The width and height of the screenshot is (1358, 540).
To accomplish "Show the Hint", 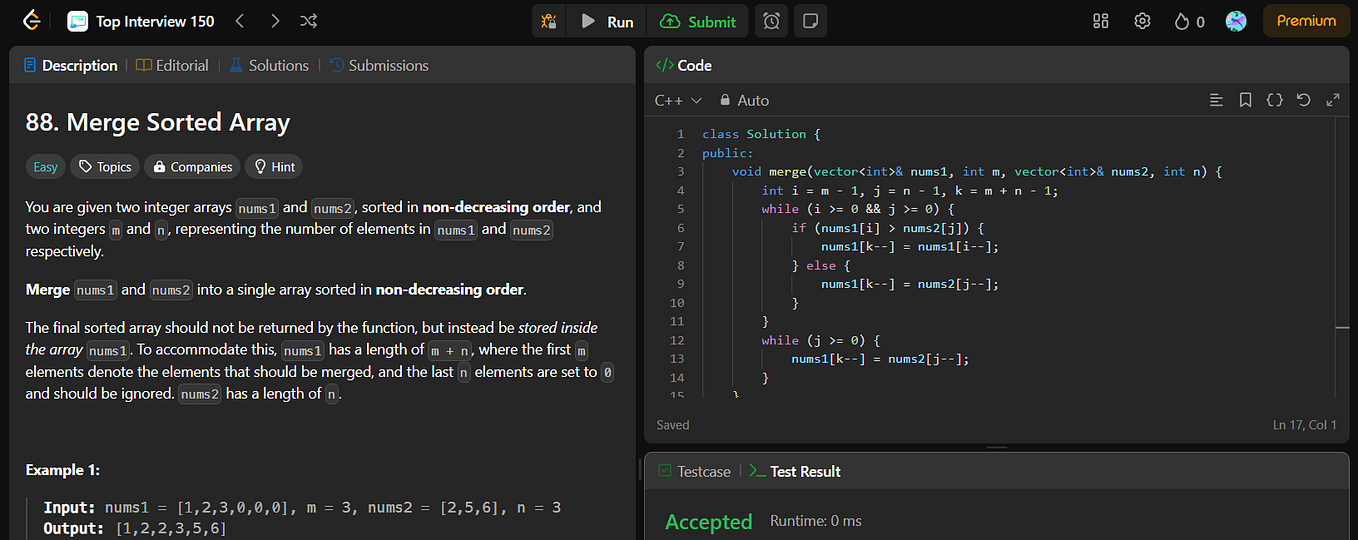I will 274,167.
